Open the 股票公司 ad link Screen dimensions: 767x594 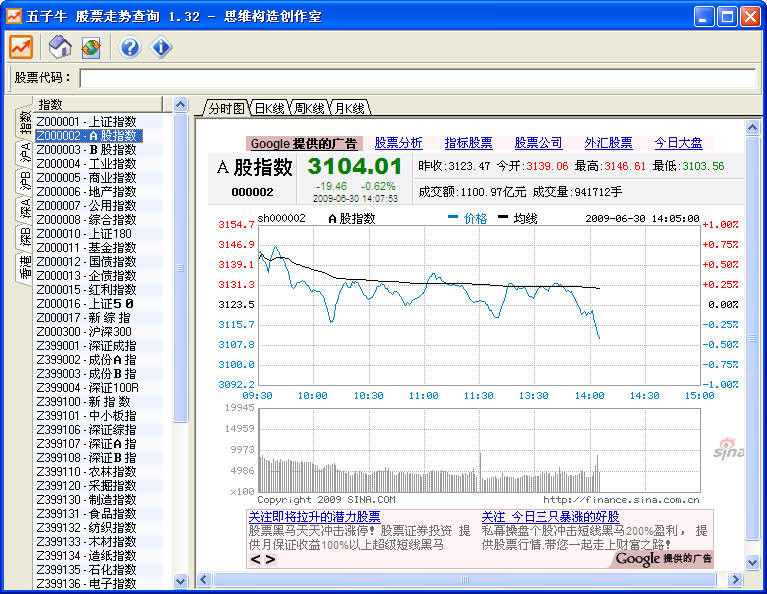[x=538, y=143]
